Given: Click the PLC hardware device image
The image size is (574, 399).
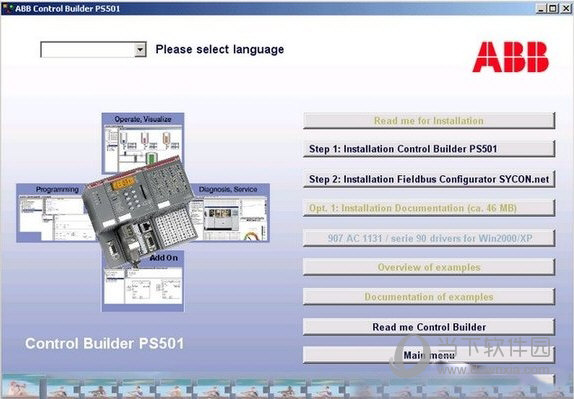Looking at the screenshot, I should coord(141,210).
